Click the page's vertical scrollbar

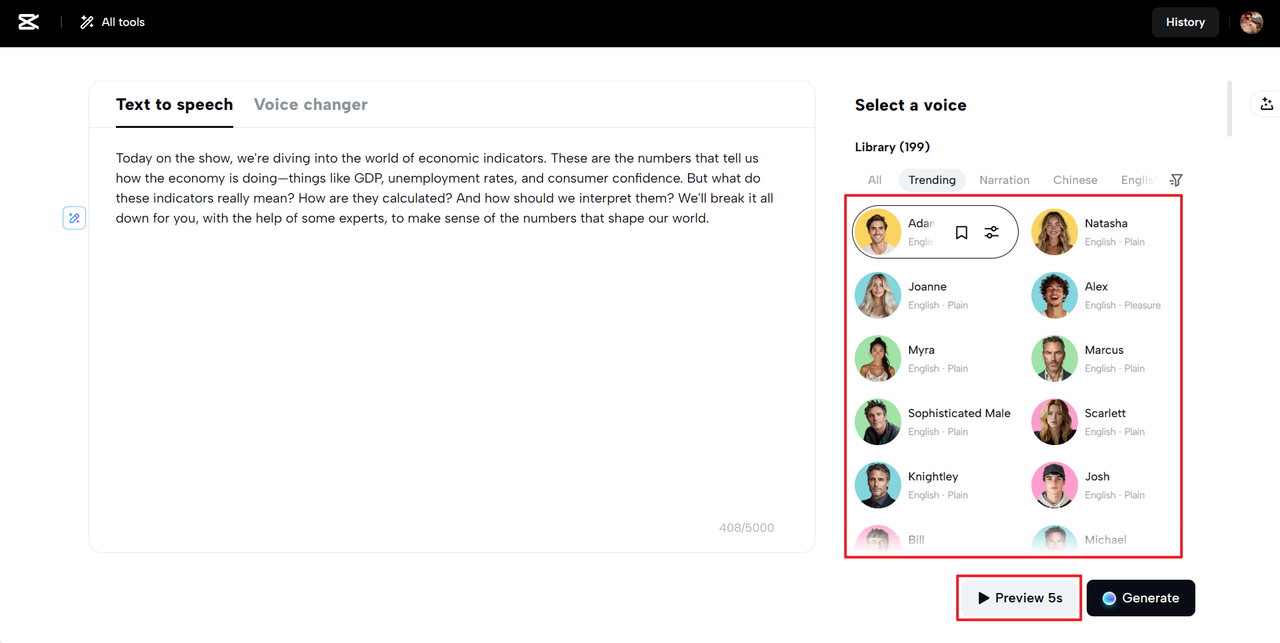point(1229,108)
